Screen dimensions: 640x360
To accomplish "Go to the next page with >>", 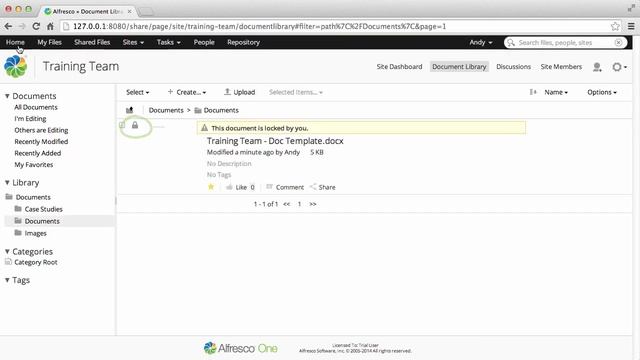I will [313, 204].
